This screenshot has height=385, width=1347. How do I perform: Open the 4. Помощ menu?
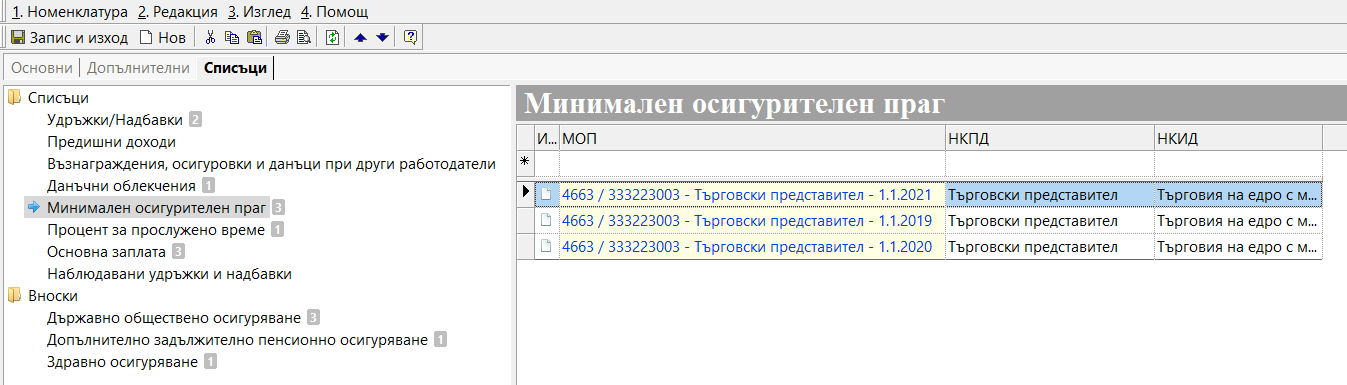click(x=334, y=12)
